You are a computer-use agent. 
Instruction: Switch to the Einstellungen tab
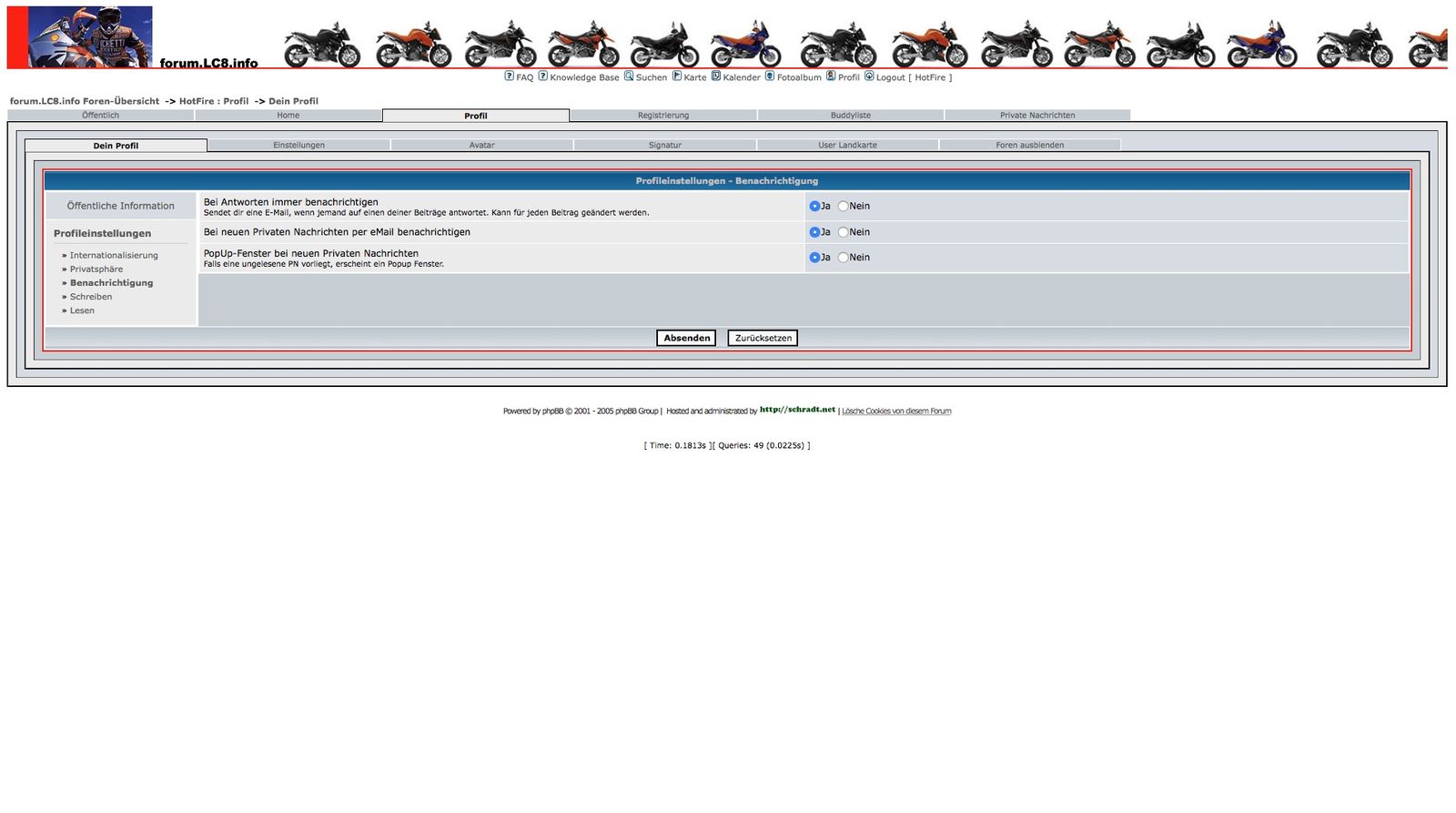pos(298,146)
